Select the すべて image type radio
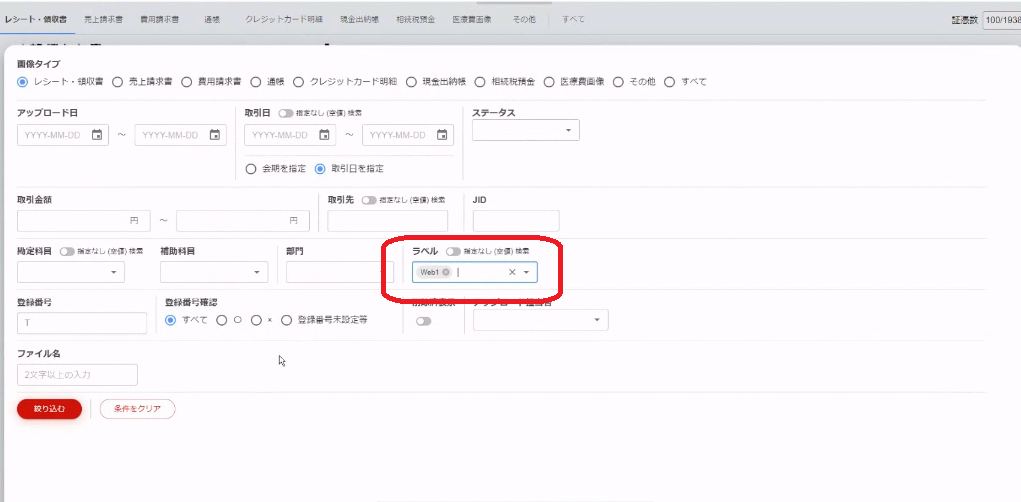Viewport: 1021px width, 502px height. pyautogui.click(x=669, y=82)
